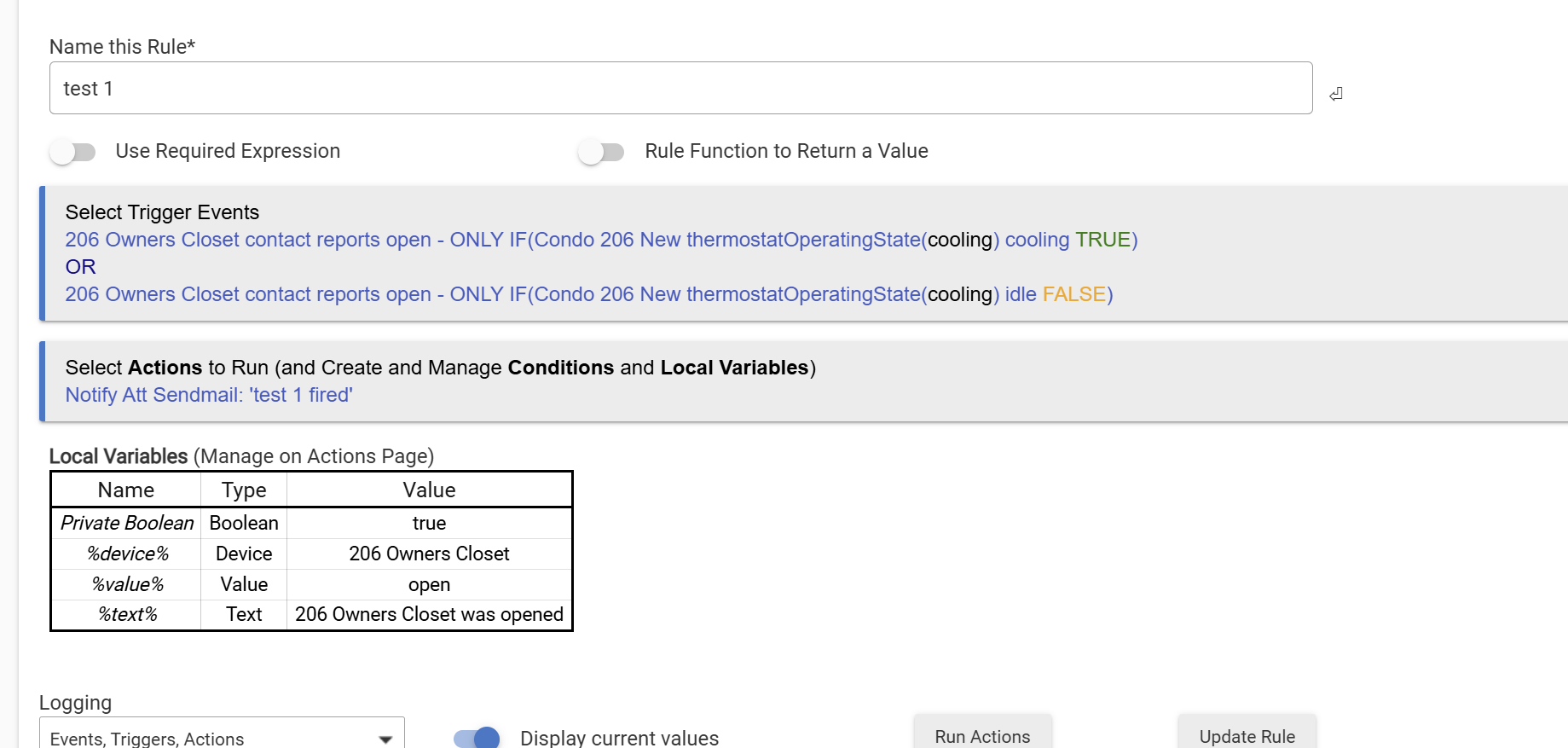Click the rule name input field
This screenshot has height=748, width=1568.
[680, 88]
